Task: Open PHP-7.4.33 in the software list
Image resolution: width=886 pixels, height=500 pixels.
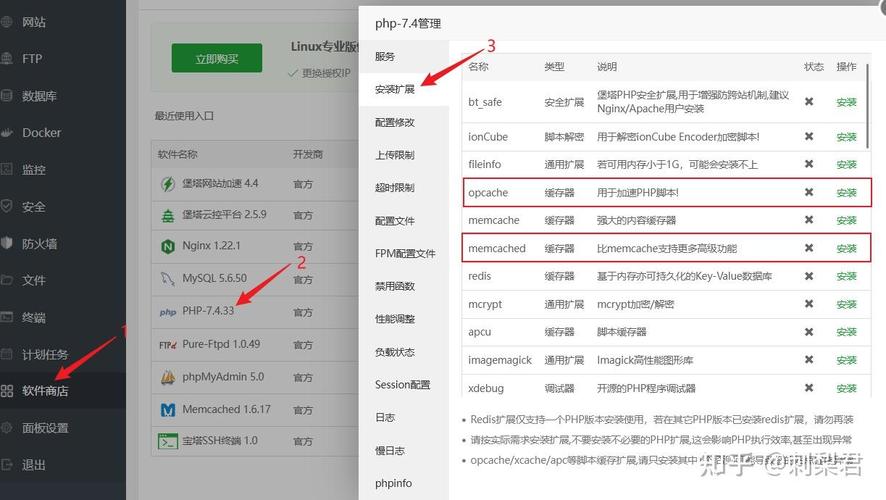Action: pyautogui.click(x=208, y=311)
